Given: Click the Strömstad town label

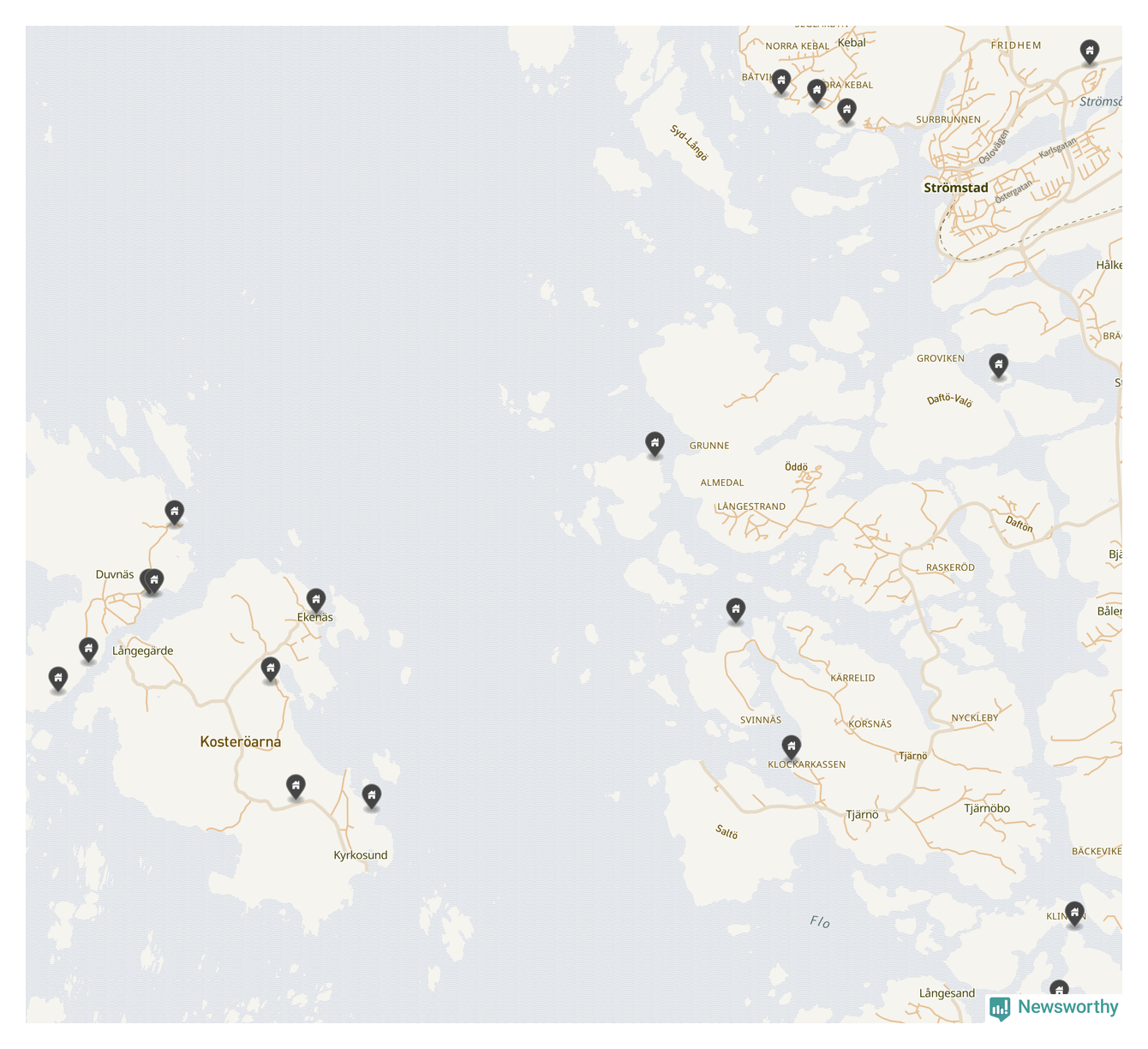Looking at the screenshot, I should pyautogui.click(x=955, y=188).
